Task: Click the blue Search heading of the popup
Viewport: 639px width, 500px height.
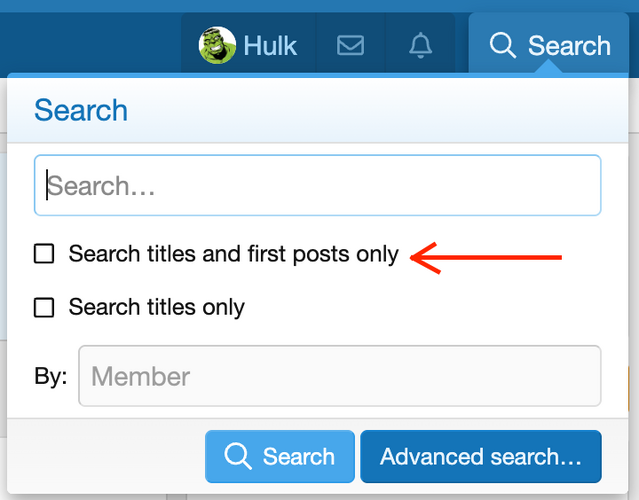Action: [81, 110]
